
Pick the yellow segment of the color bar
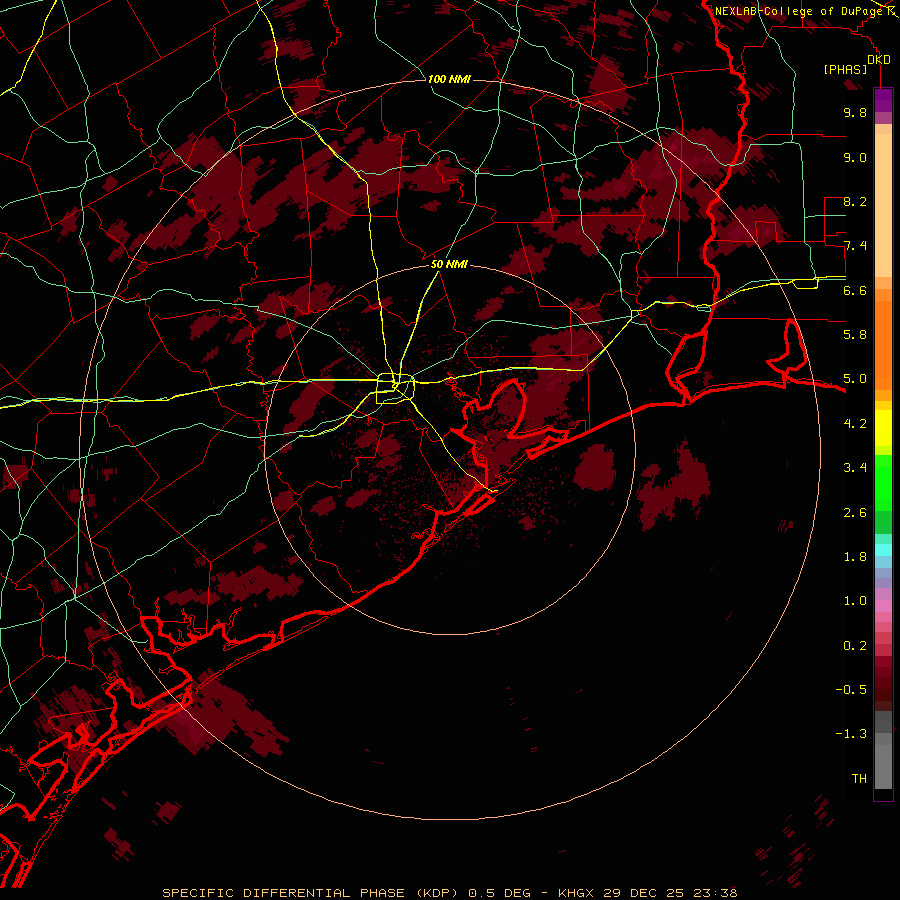(x=883, y=428)
